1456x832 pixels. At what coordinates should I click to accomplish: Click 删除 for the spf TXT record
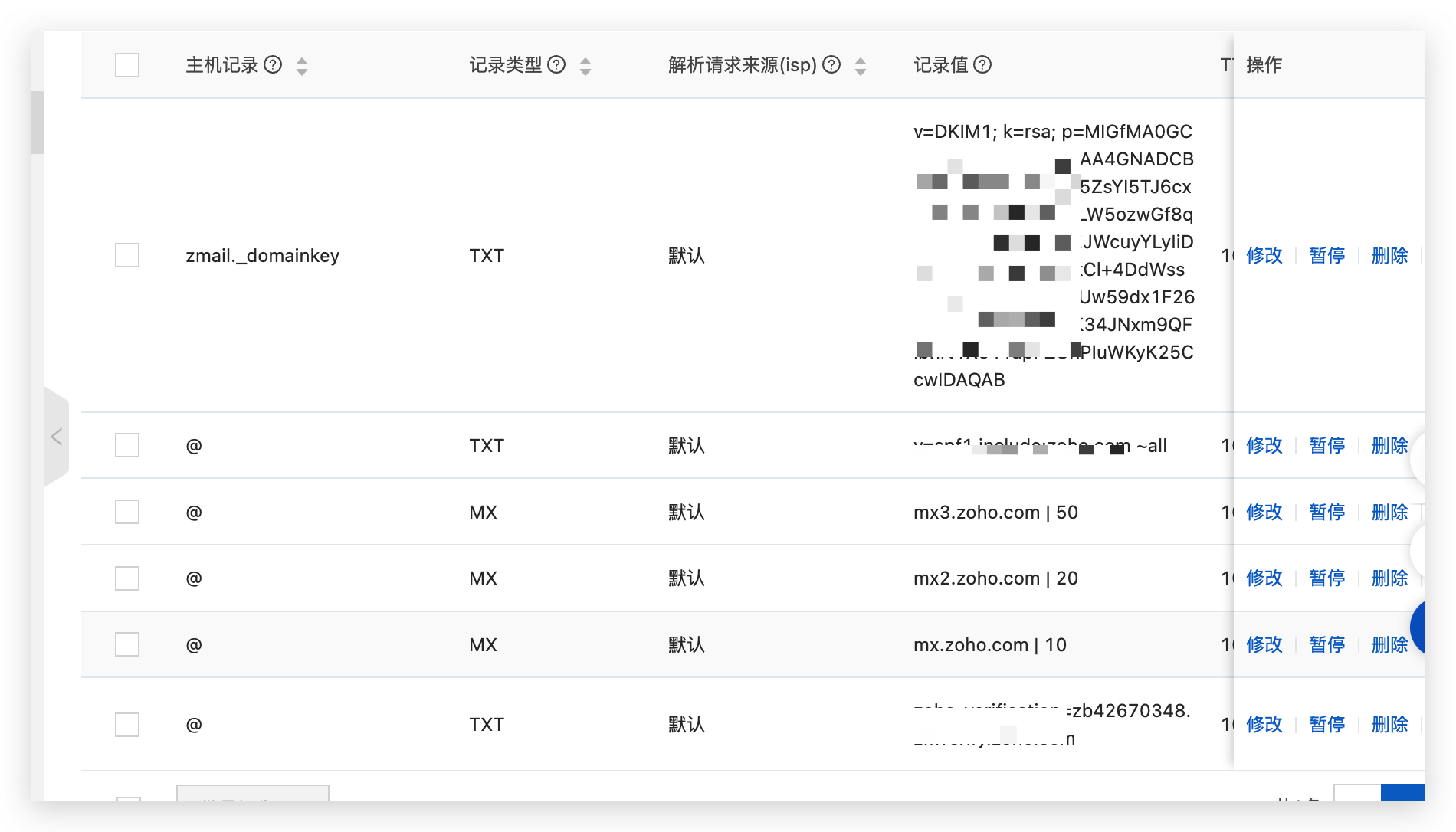(1390, 445)
